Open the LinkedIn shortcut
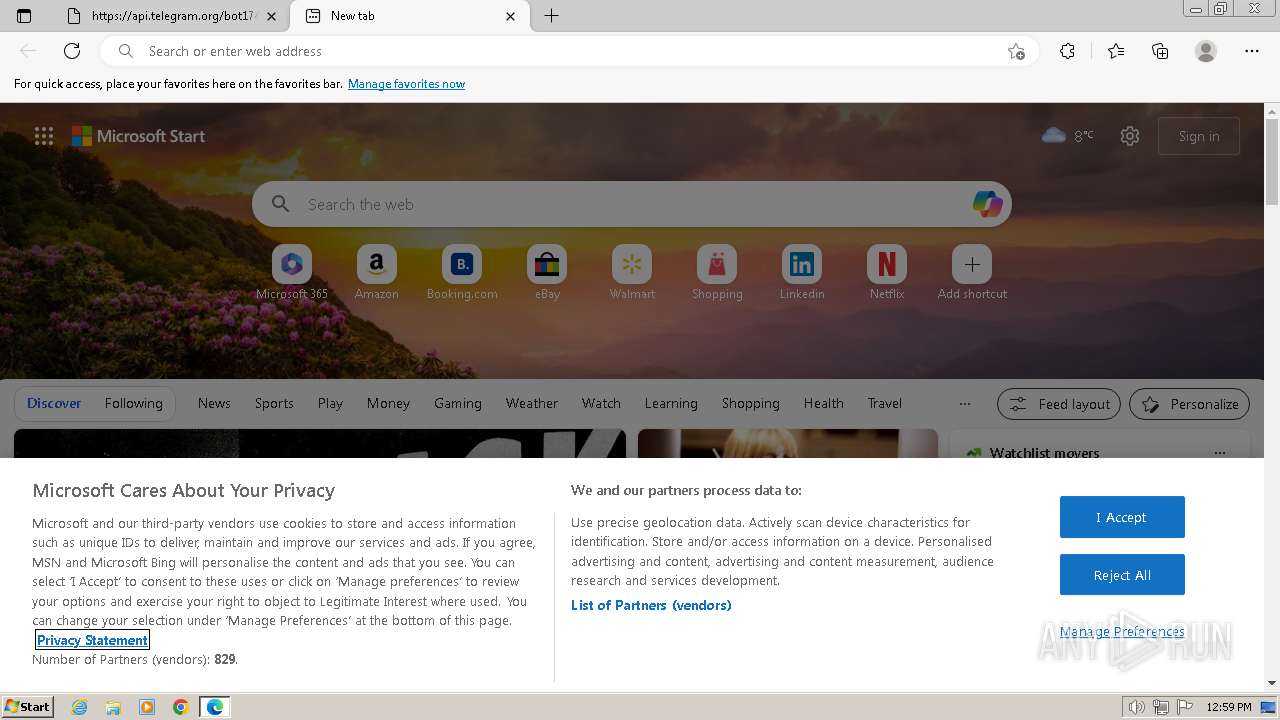Image resolution: width=1280 pixels, height=720 pixels. pyautogui.click(x=802, y=272)
